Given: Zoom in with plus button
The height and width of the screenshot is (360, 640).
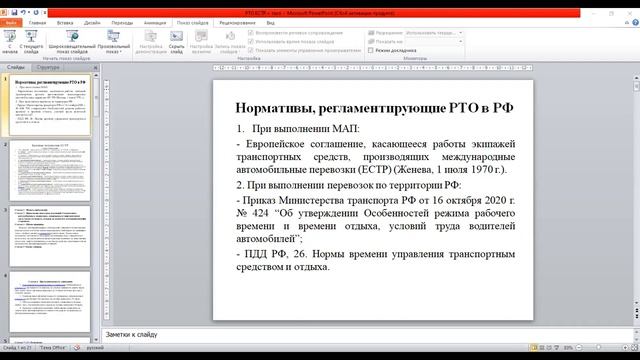Looking at the screenshot, I should [625, 348].
